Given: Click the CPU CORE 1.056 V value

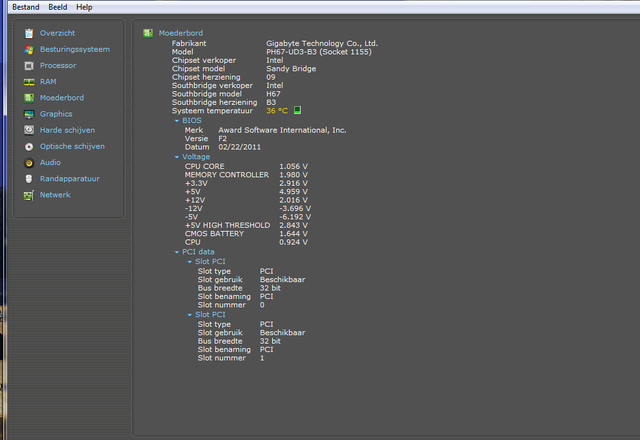Looking at the screenshot, I should coord(293,167).
